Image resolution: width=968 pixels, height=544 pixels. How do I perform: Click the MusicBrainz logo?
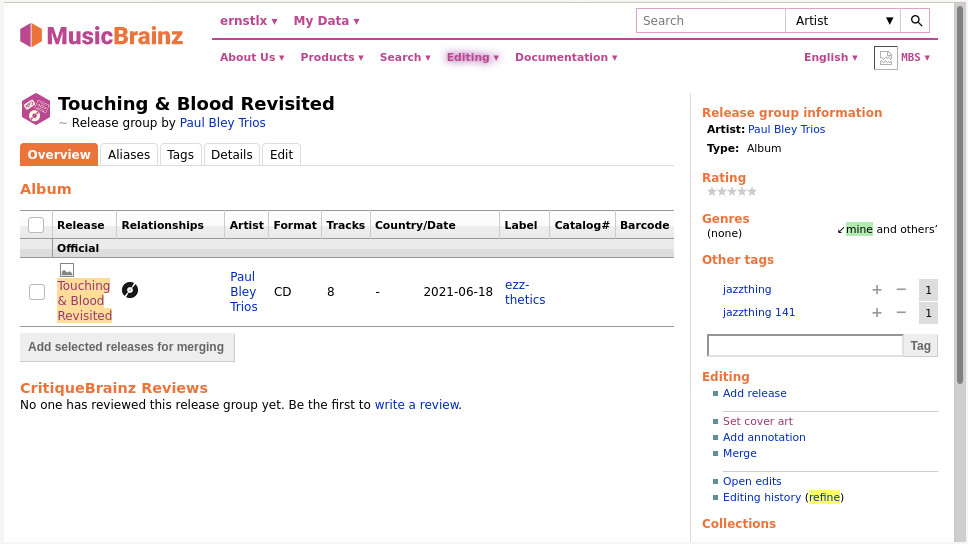101,35
